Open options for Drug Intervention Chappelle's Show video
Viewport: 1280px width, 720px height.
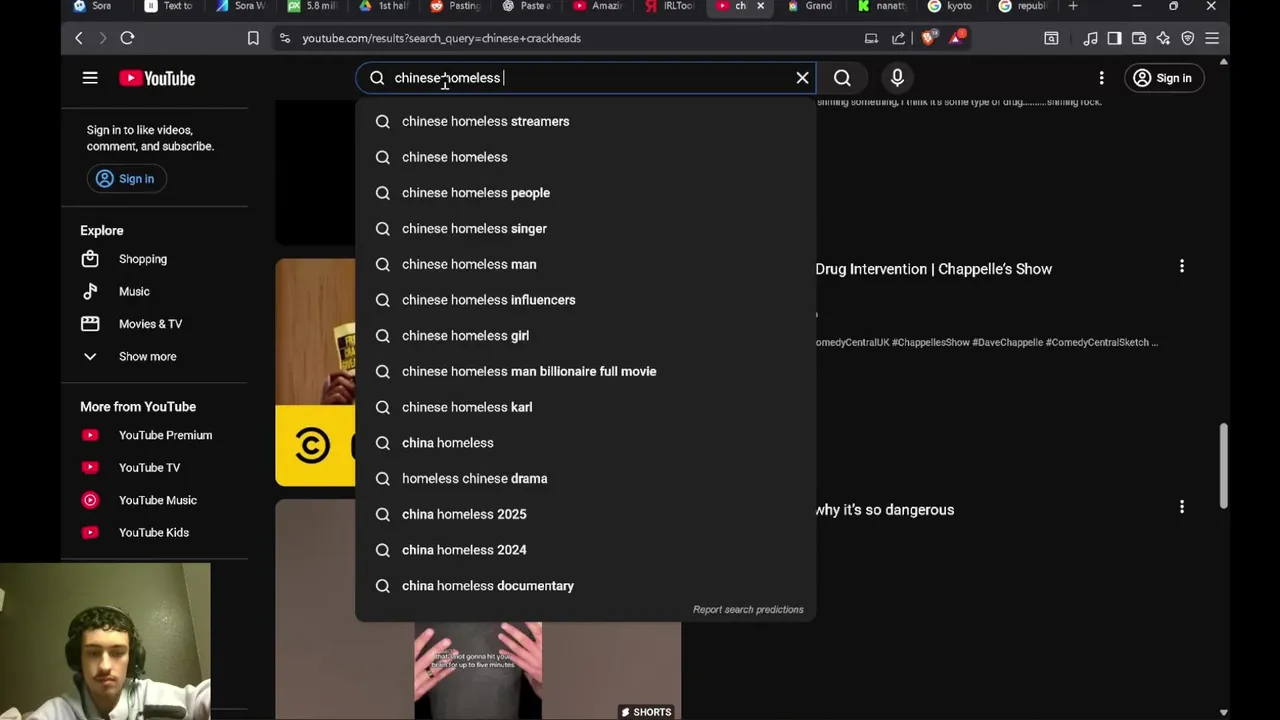pyautogui.click(x=1182, y=266)
